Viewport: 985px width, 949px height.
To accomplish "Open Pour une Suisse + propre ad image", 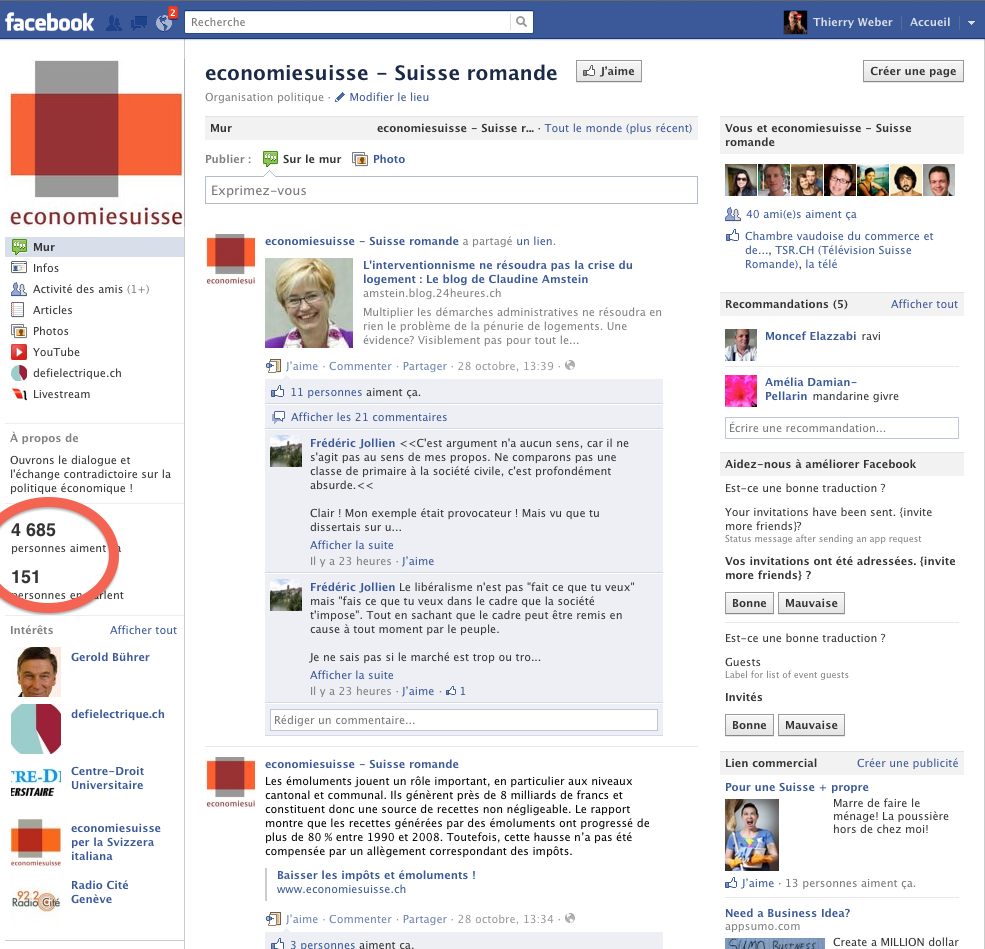I will coord(751,835).
